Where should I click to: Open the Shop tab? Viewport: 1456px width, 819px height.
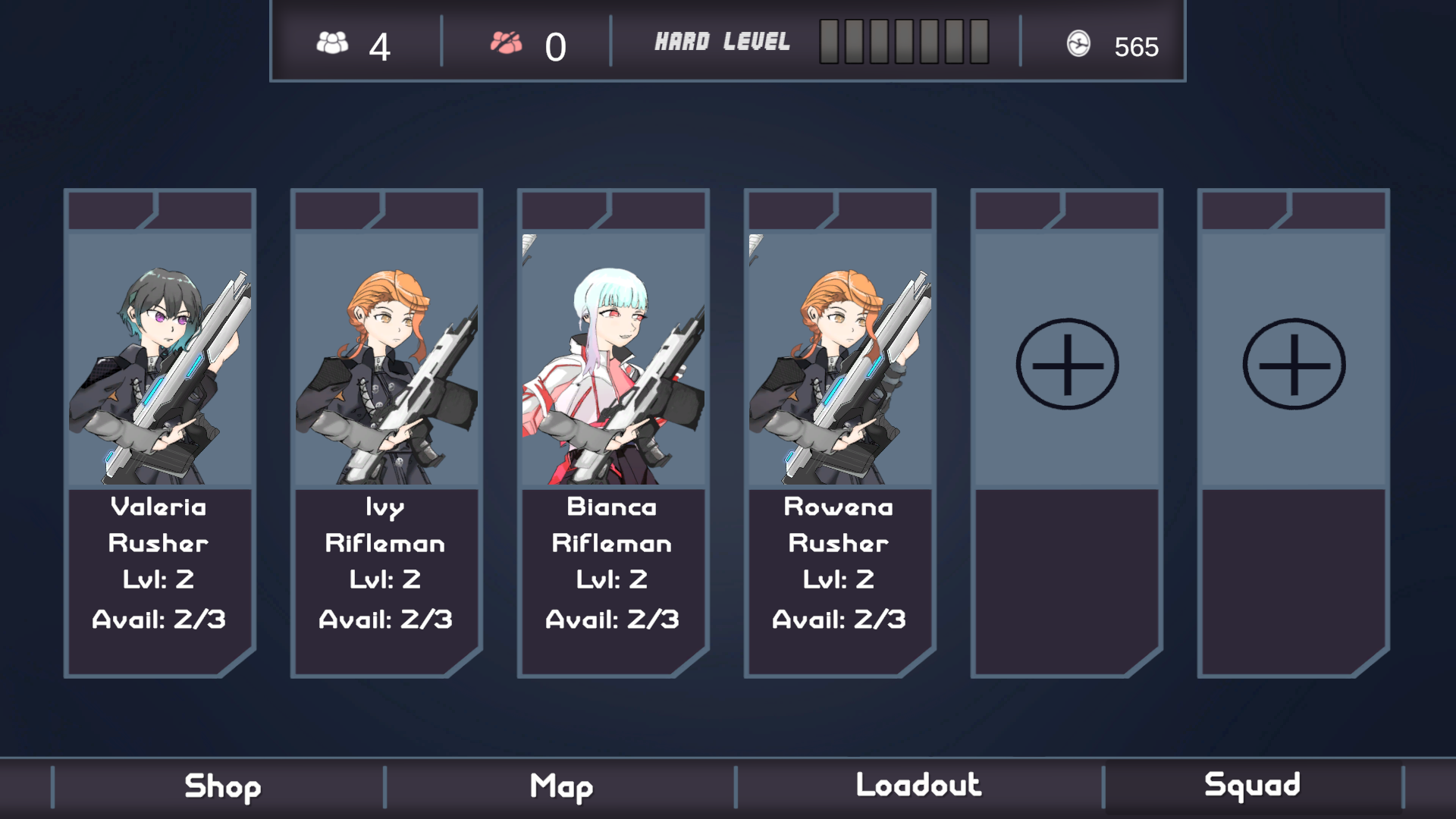(x=222, y=787)
